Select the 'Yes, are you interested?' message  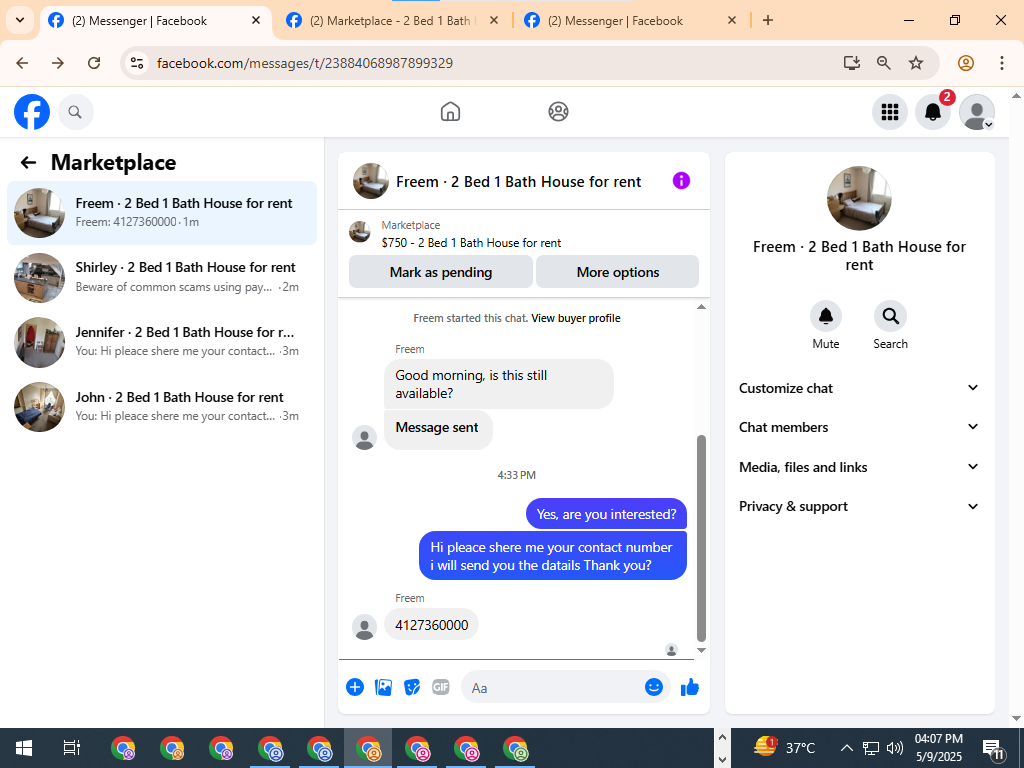tap(606, 514)
